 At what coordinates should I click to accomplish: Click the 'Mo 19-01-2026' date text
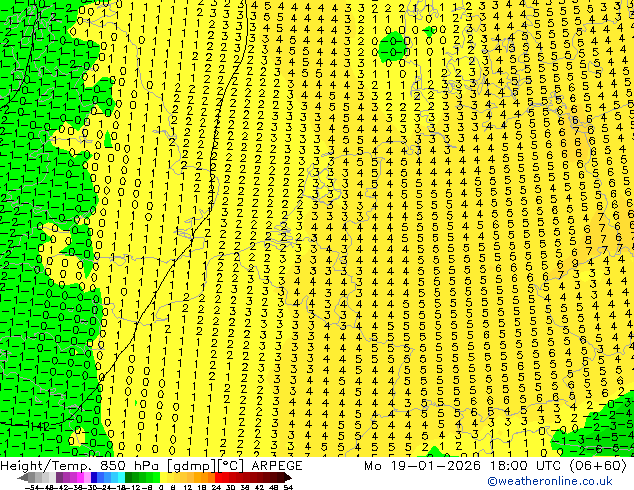coord(423,466)
